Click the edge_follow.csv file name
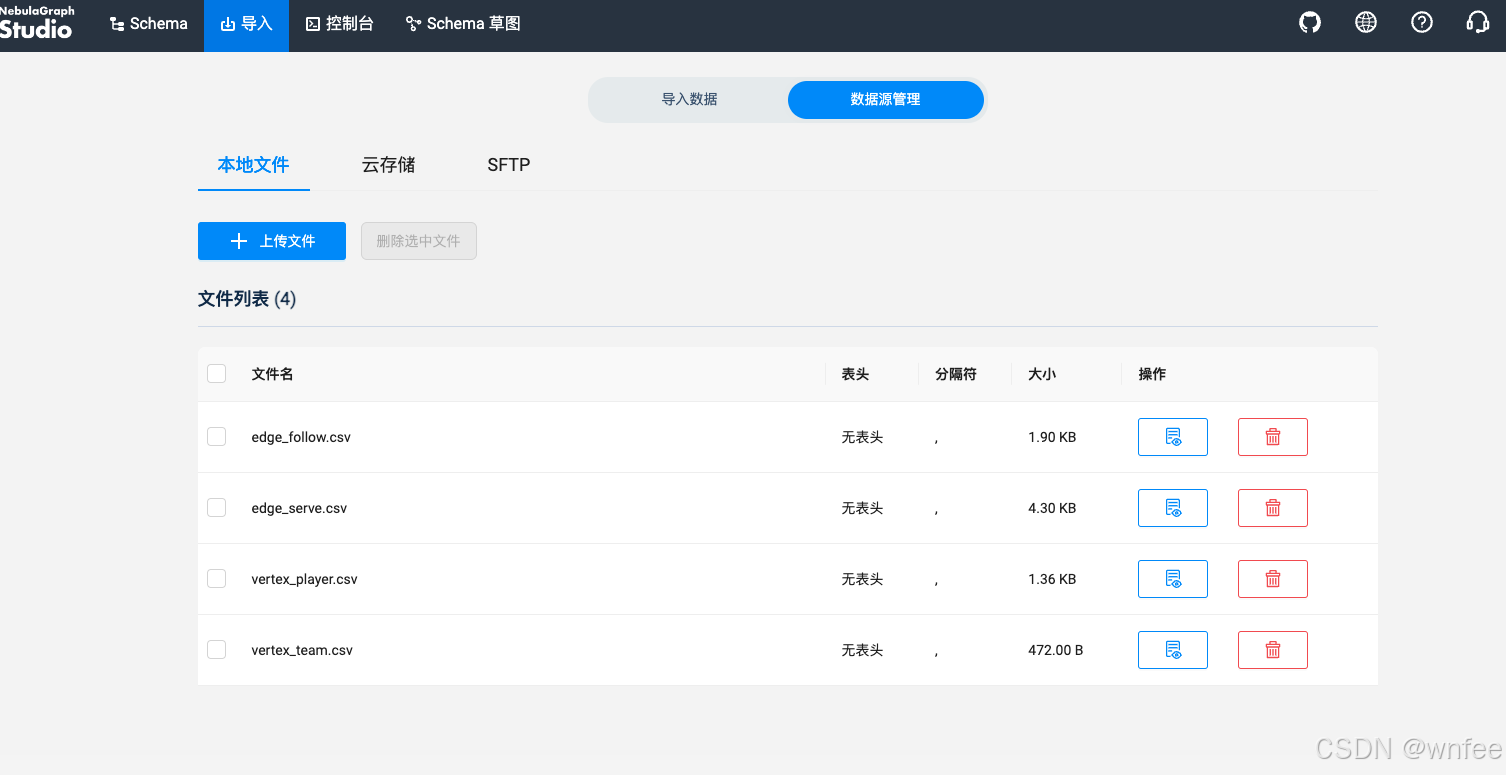 (301, 437)
